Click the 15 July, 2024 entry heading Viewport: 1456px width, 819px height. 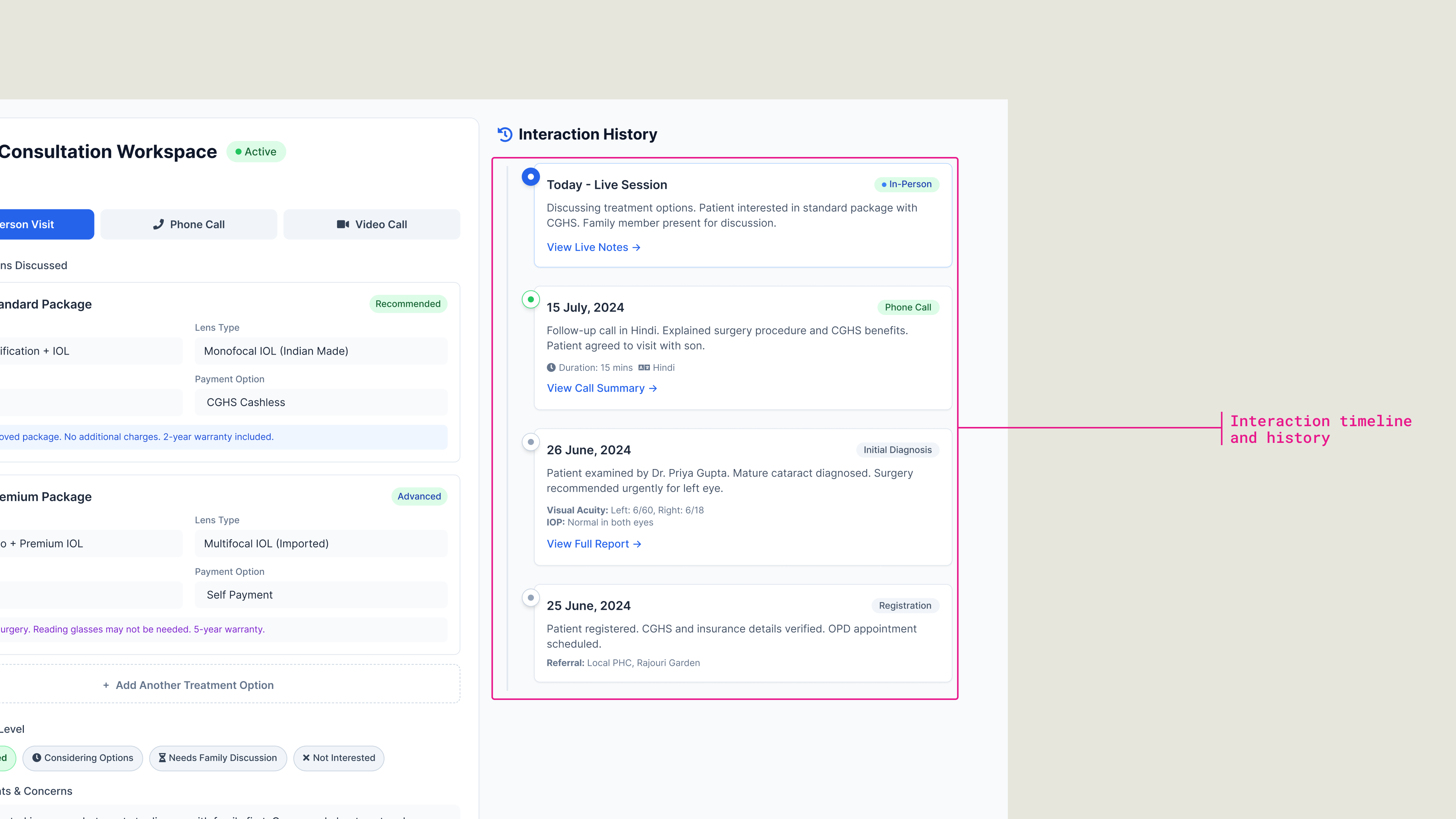[x=585, y=308]
